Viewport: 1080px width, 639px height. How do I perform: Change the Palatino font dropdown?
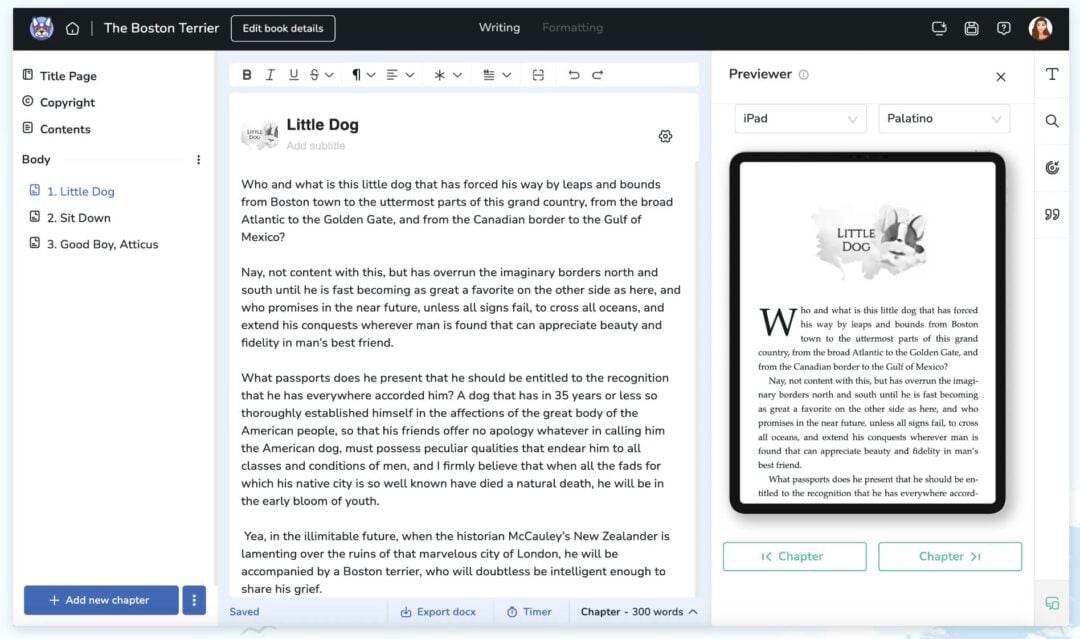[x=943, y=118]
